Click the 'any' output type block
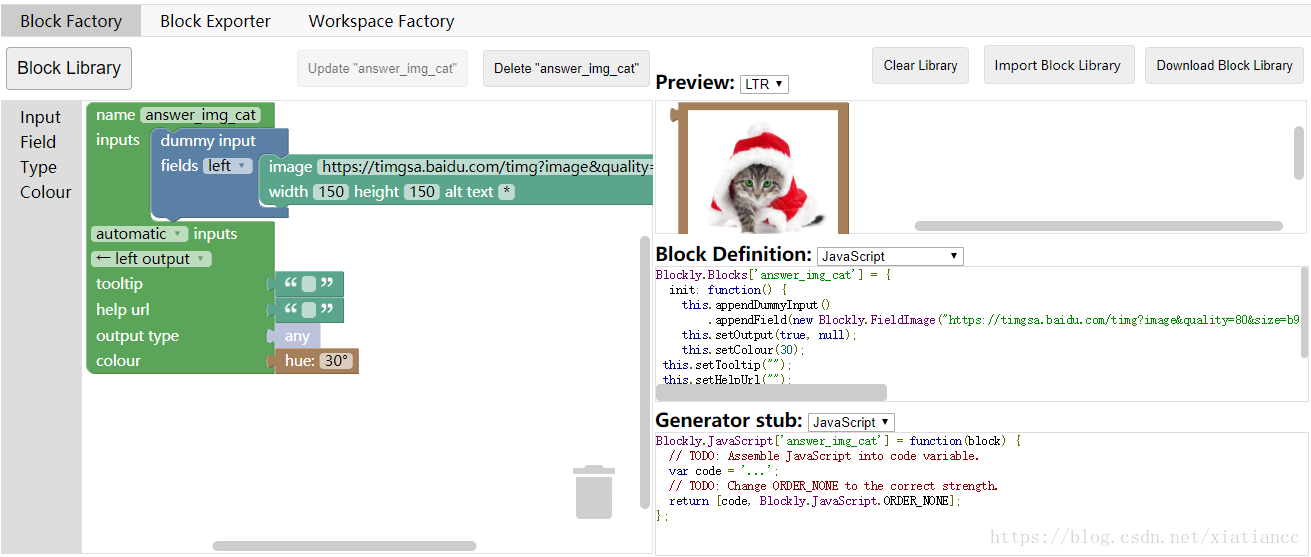The image size is (1311, 557). [x=297, y=336]
